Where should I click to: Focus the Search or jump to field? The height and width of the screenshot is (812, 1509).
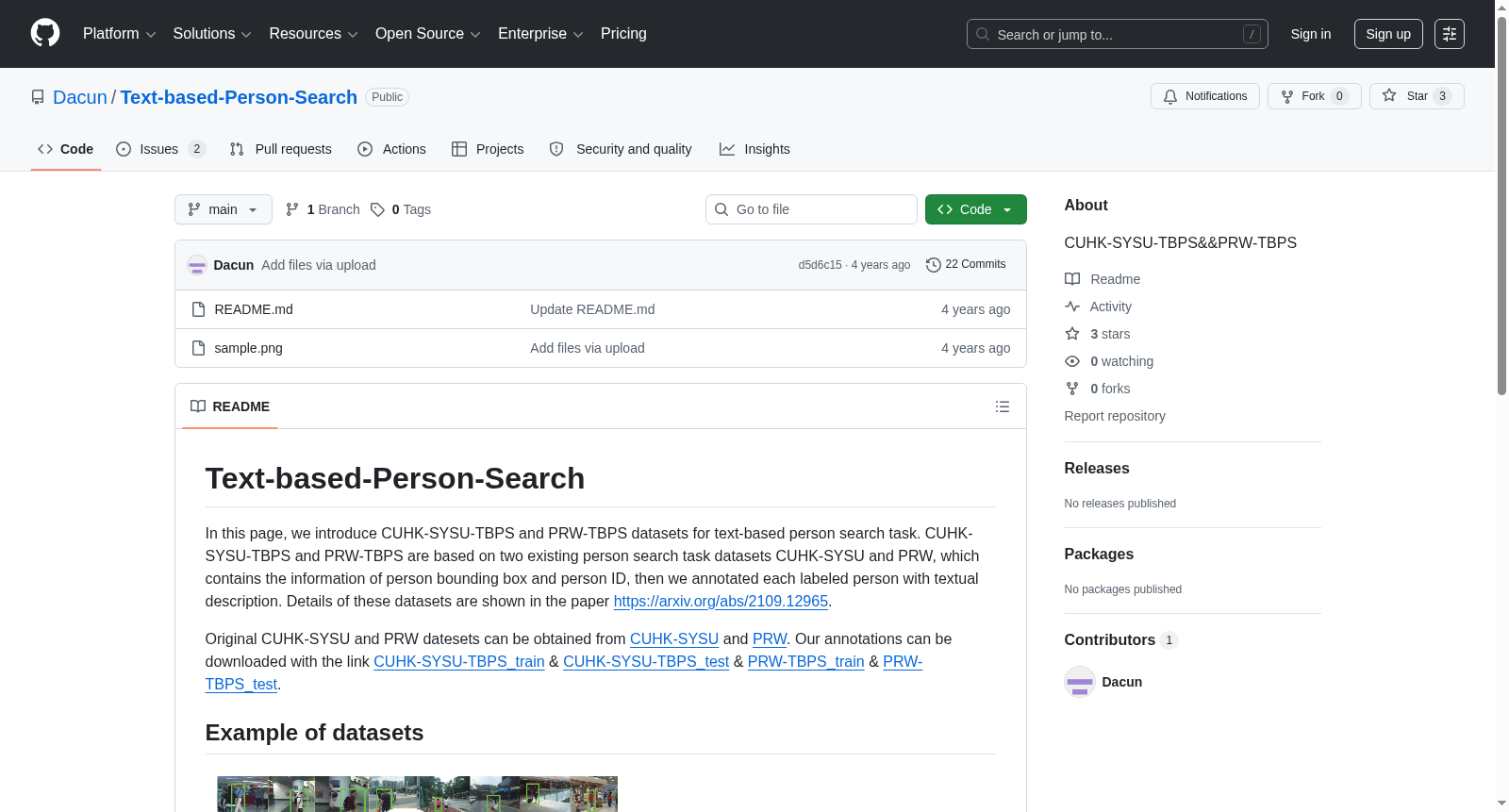pos(1117,34)
